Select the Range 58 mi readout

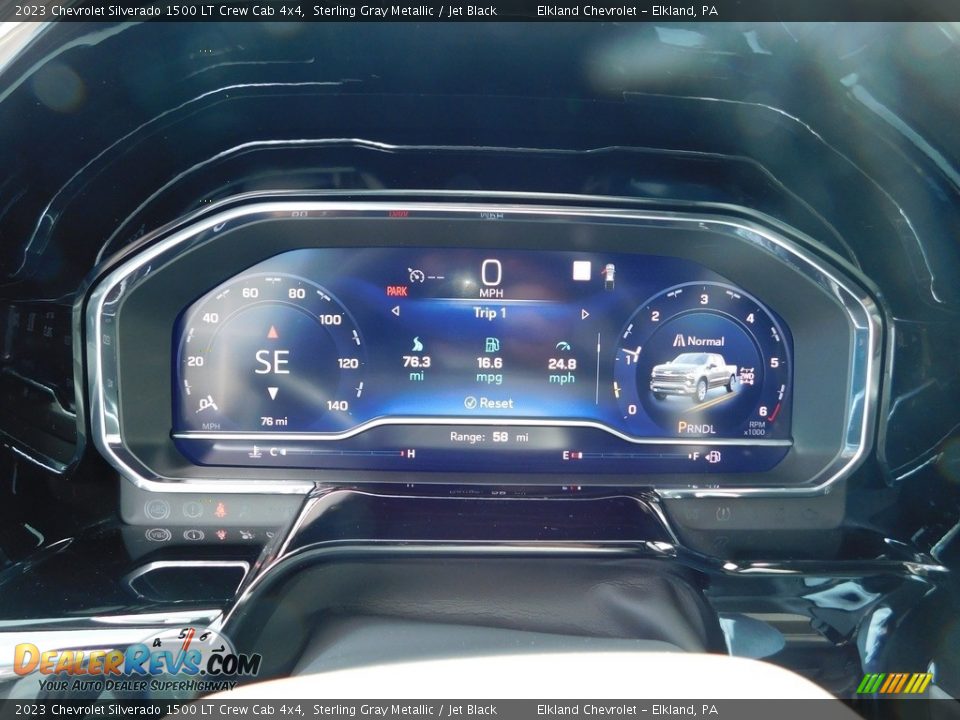(489, 437)
